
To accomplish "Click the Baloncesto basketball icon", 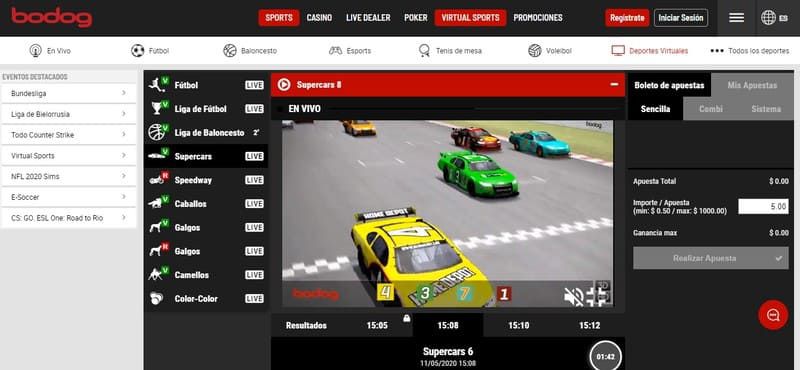I will click(230, 51).
